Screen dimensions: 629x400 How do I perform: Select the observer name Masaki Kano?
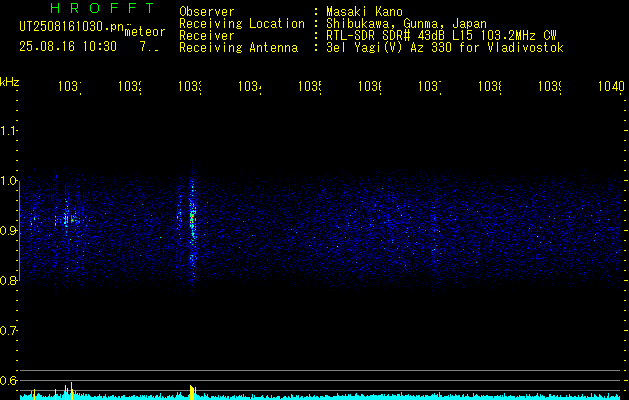tap(364, 11)
